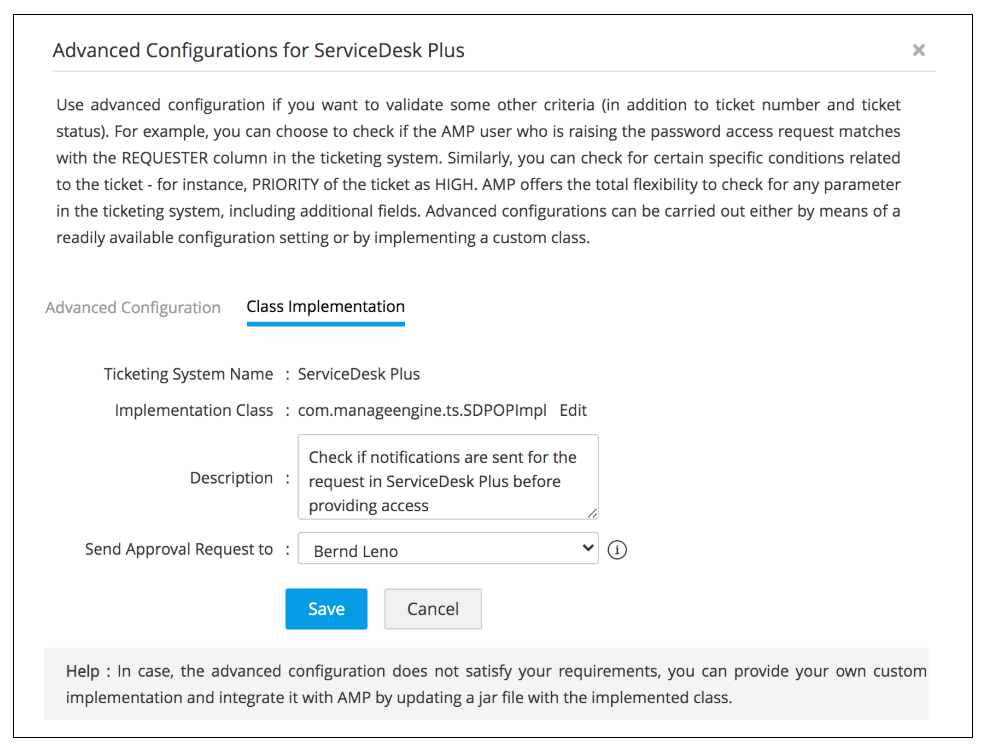
Task: Expand the Send Approval Request dropdown arrow
Action: 586,549
